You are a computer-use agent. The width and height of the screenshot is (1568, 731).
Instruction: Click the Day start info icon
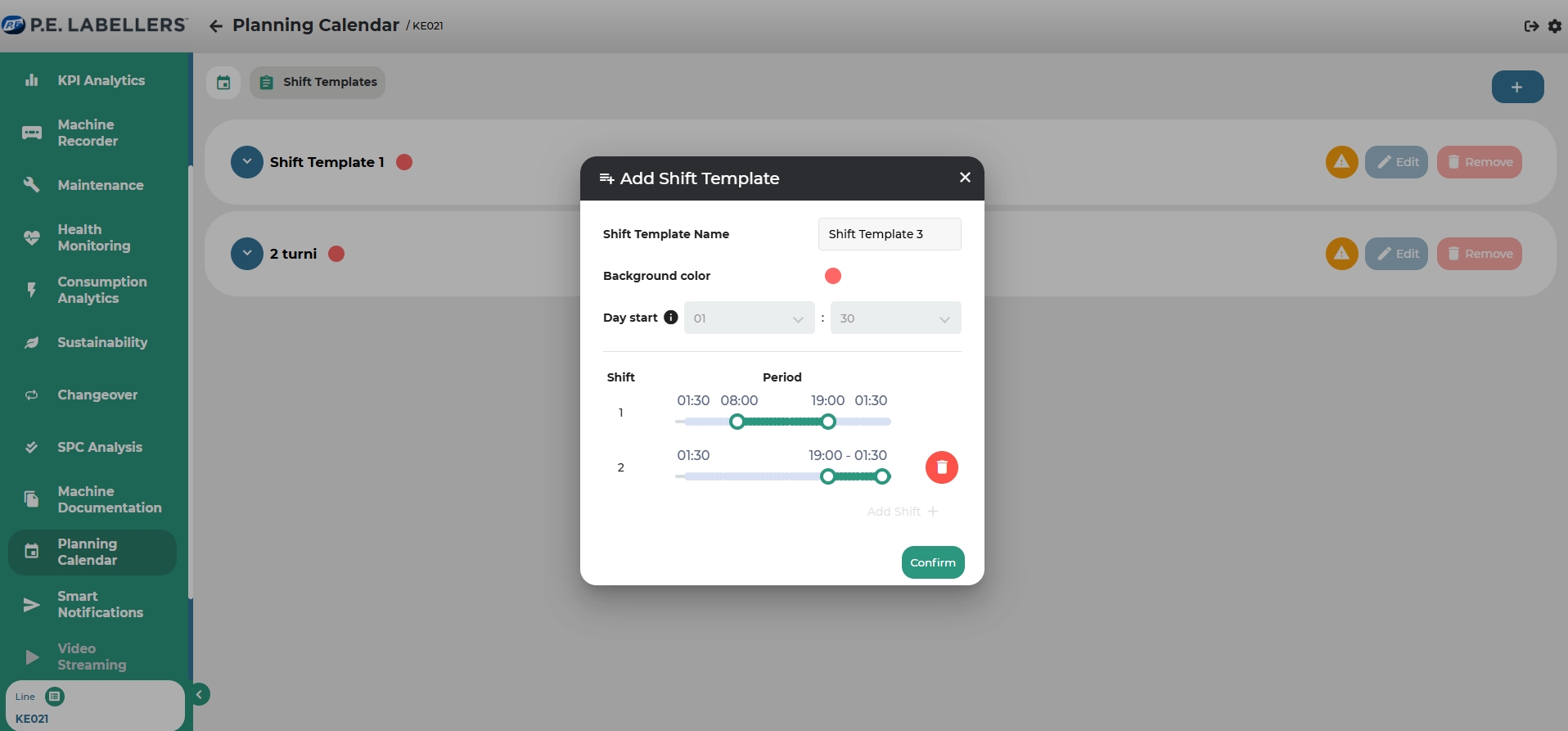click(x=671, y=318)
